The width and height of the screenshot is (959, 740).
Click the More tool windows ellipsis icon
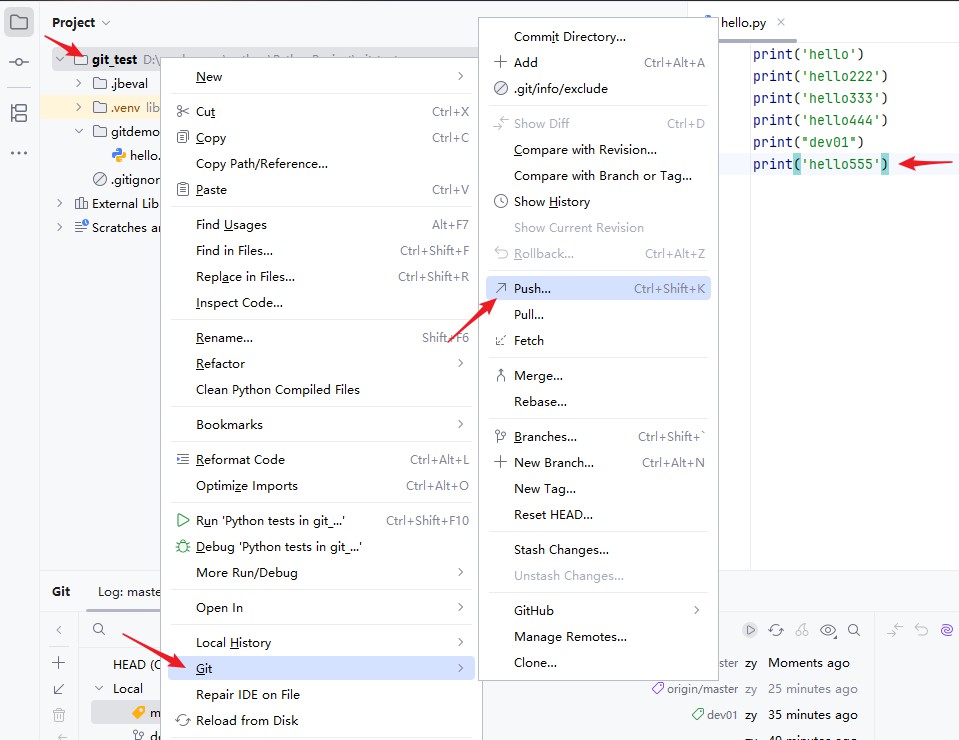click(x=19, y=153)
